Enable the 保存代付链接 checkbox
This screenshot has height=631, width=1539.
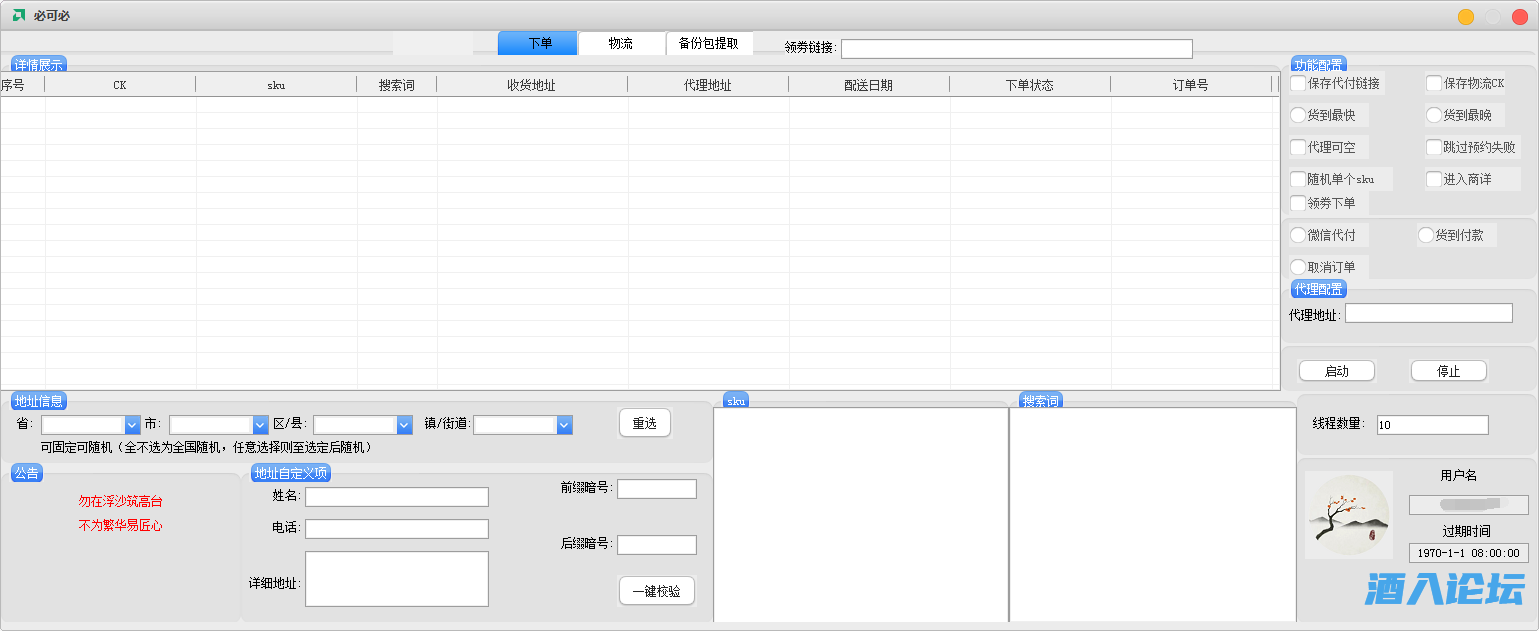point(1298,84)
